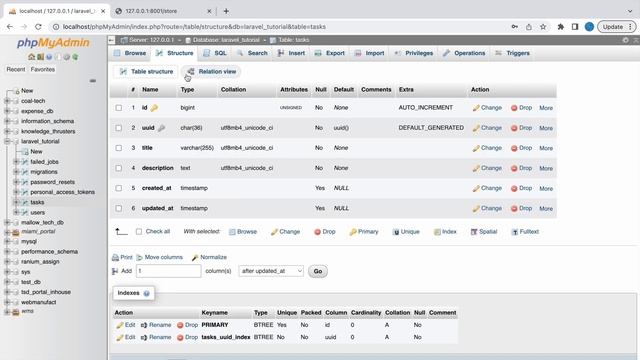Open Chrome extensions puzzle icon

pos(560,27)
